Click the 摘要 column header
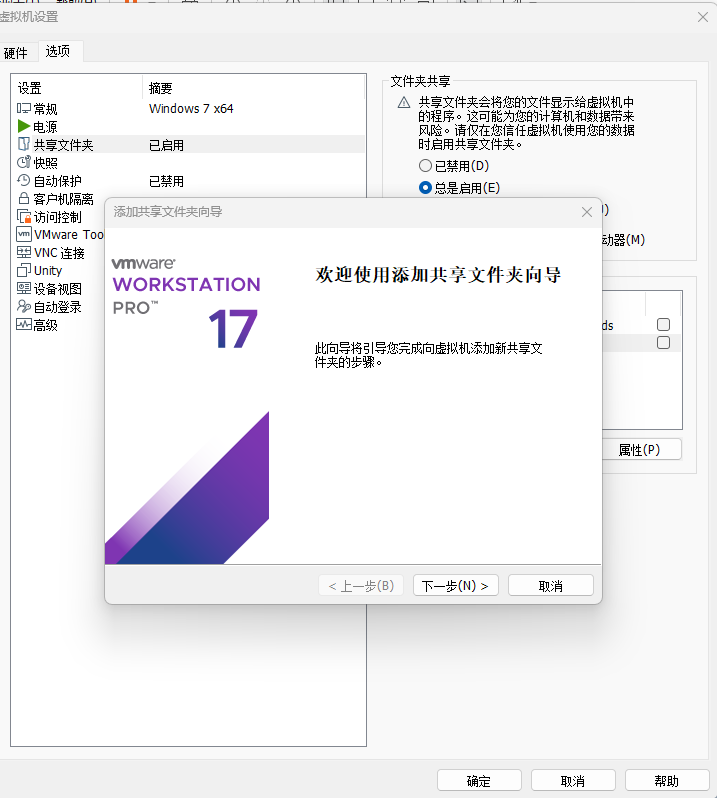Screen dimensions: 717x798 pyautogui.click(x=253, y=88)
